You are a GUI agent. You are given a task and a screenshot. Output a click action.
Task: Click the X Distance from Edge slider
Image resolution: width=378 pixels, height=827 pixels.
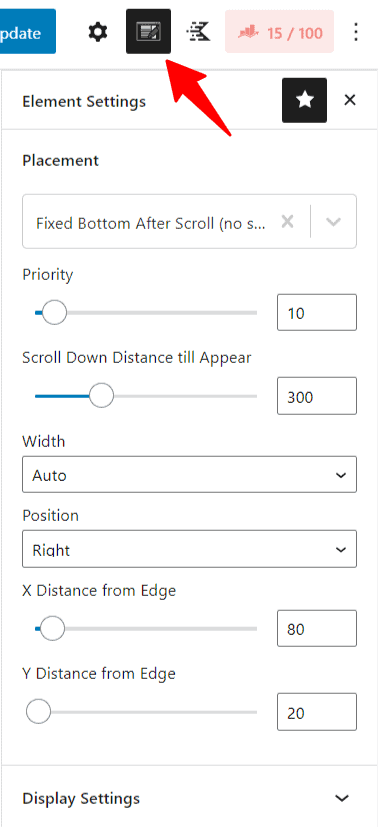click(x=146, y=629)
